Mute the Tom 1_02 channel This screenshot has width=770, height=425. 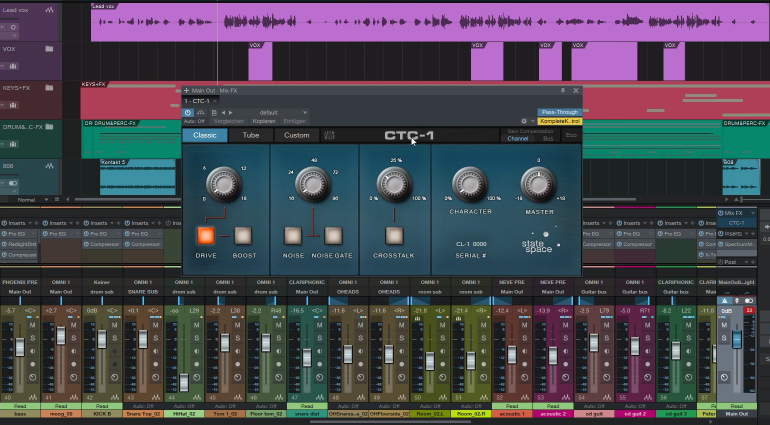click(x=238, y=325)
